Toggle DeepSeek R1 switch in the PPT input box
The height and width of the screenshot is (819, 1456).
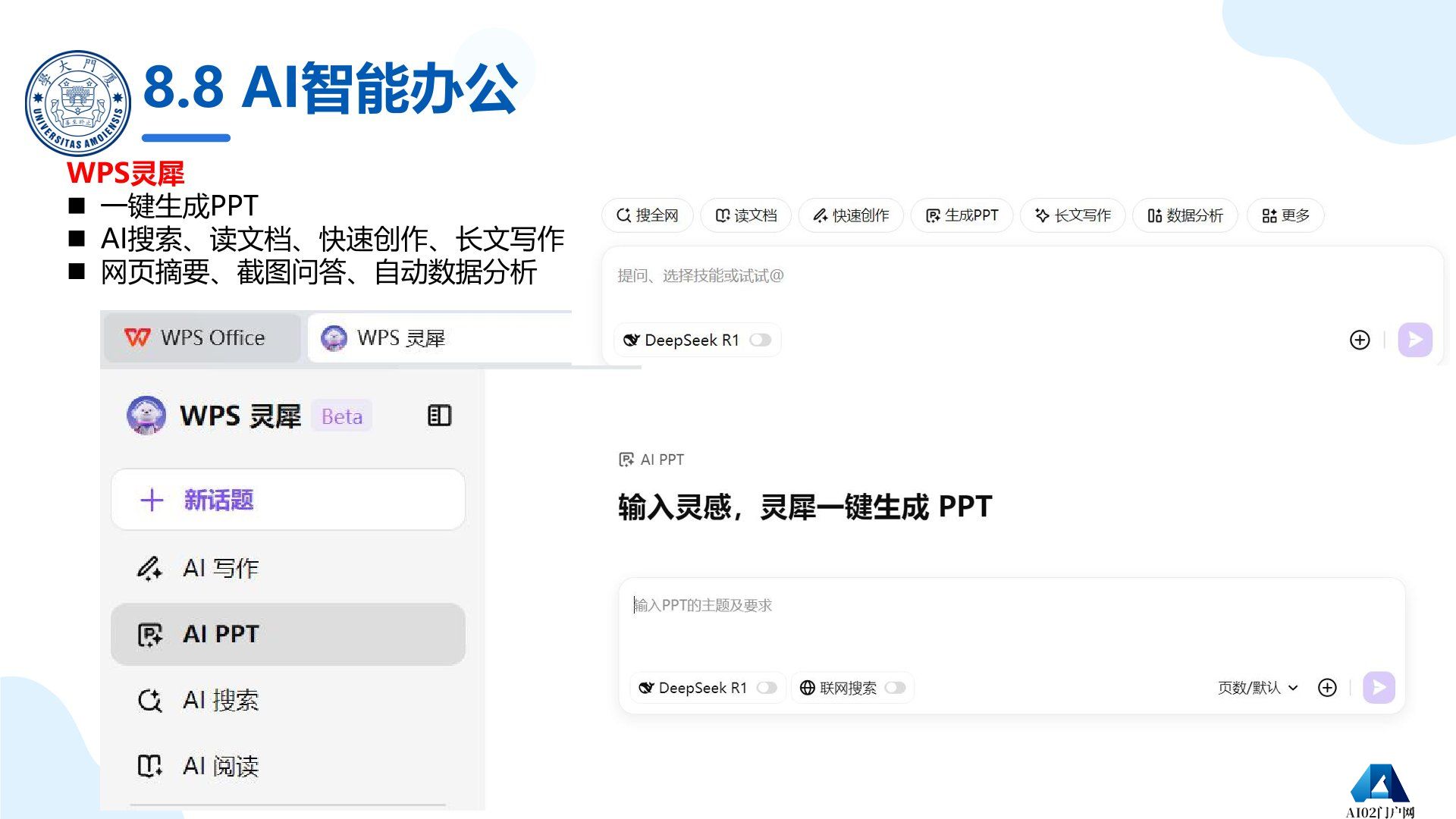pos(767,688)
